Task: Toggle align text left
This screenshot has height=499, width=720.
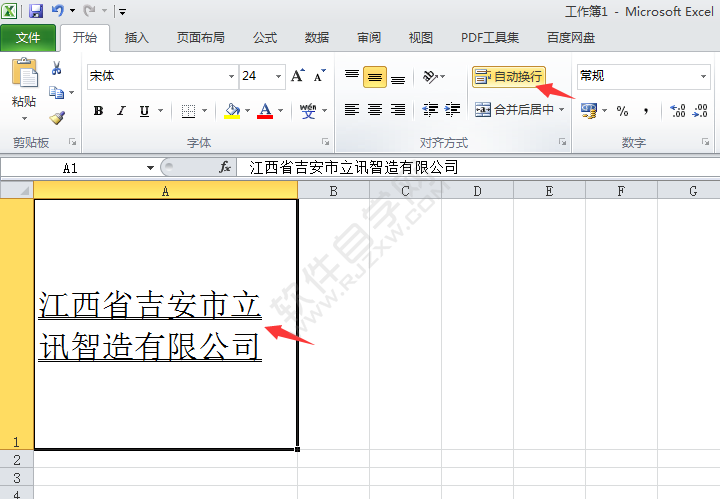Action: coord(352,109)
